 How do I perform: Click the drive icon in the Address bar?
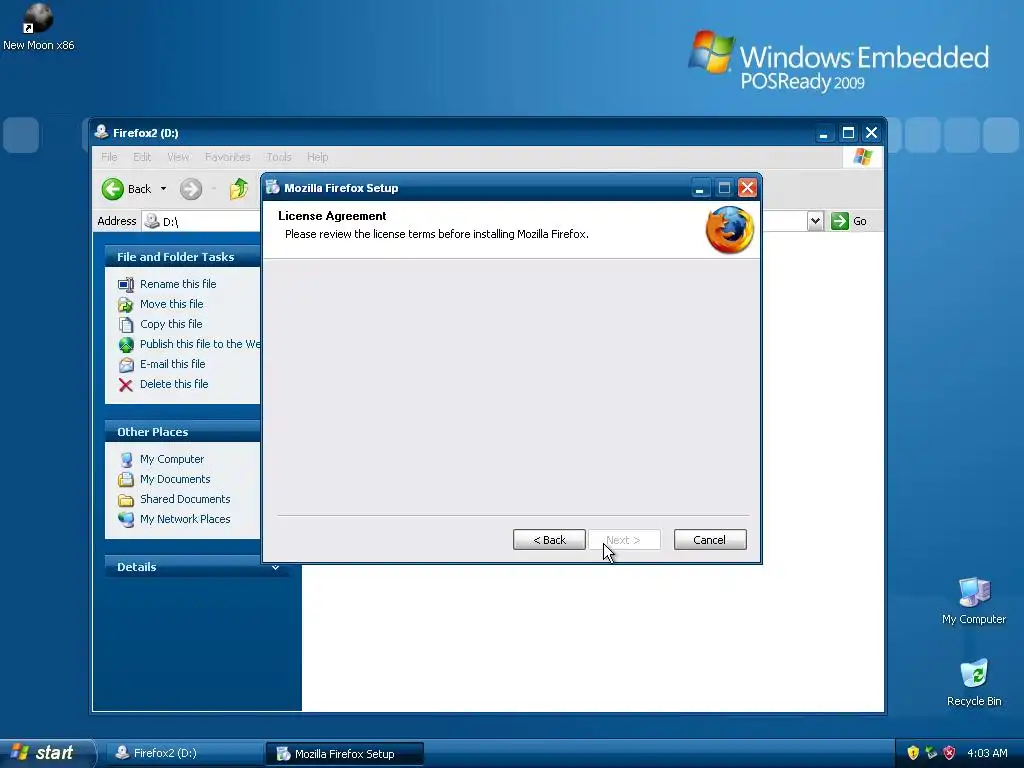[152, 221]
